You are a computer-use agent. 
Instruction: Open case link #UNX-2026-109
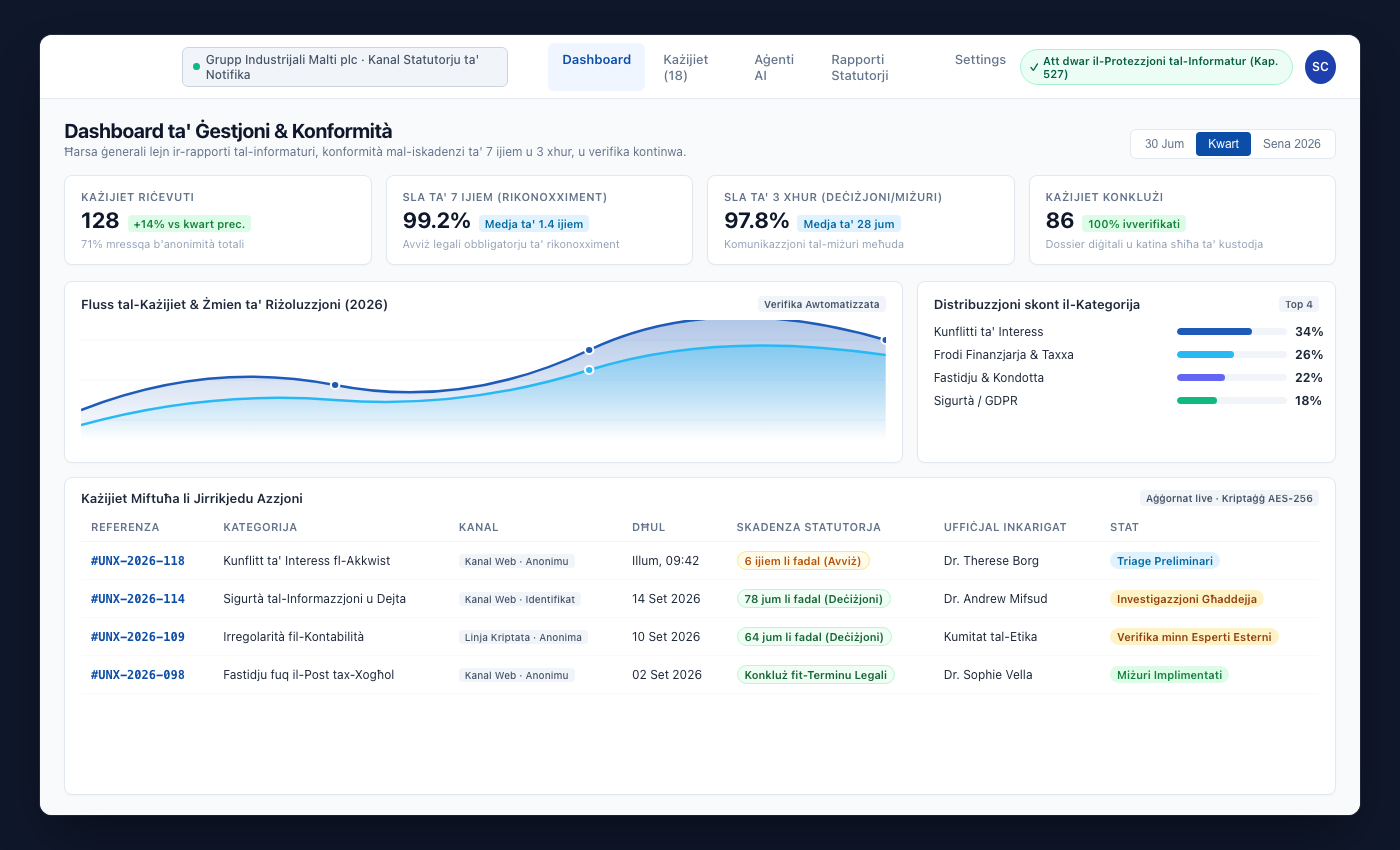(138, 637)
